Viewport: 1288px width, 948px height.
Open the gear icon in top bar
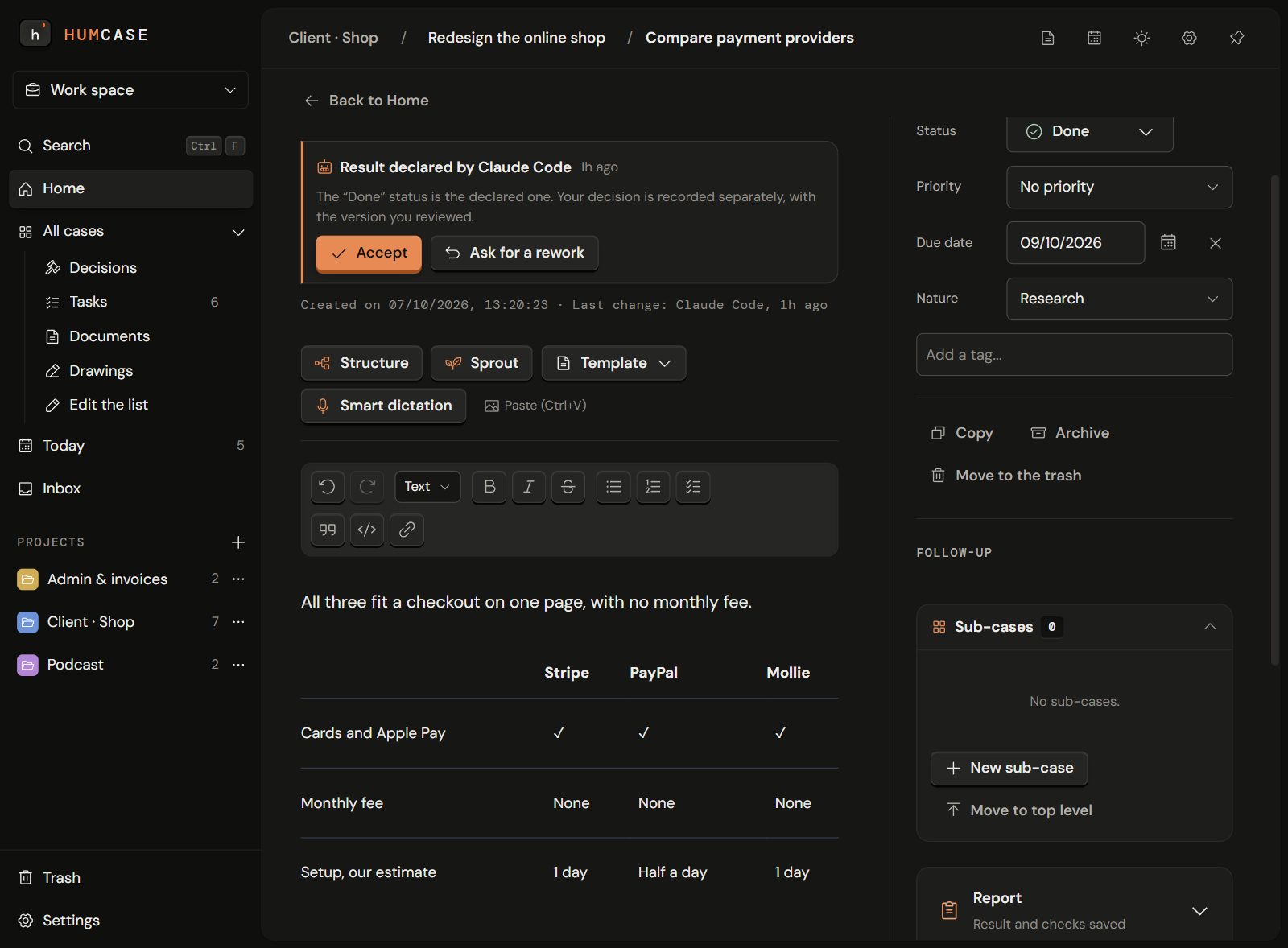1189,38
